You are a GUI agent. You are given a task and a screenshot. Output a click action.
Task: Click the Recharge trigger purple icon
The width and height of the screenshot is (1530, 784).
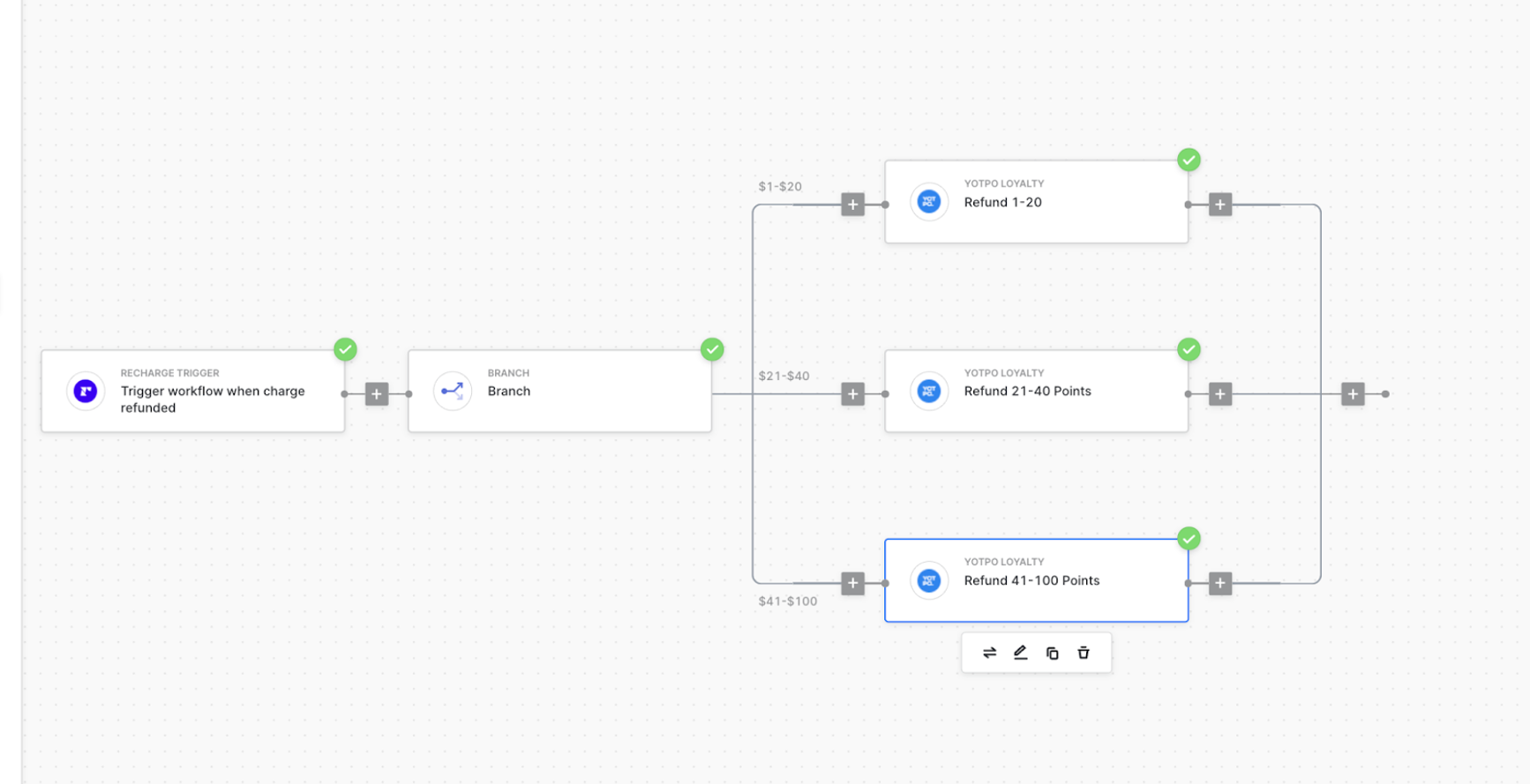pos(86,391)
